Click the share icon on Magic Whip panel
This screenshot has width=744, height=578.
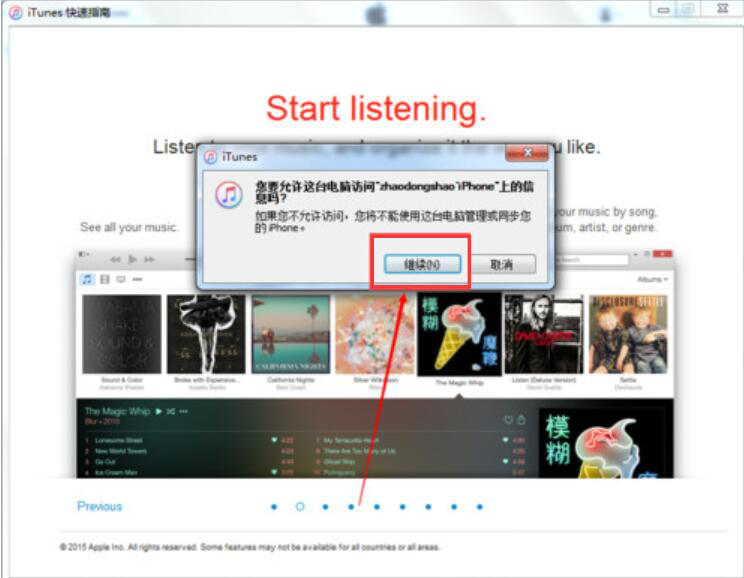(521, 419)
